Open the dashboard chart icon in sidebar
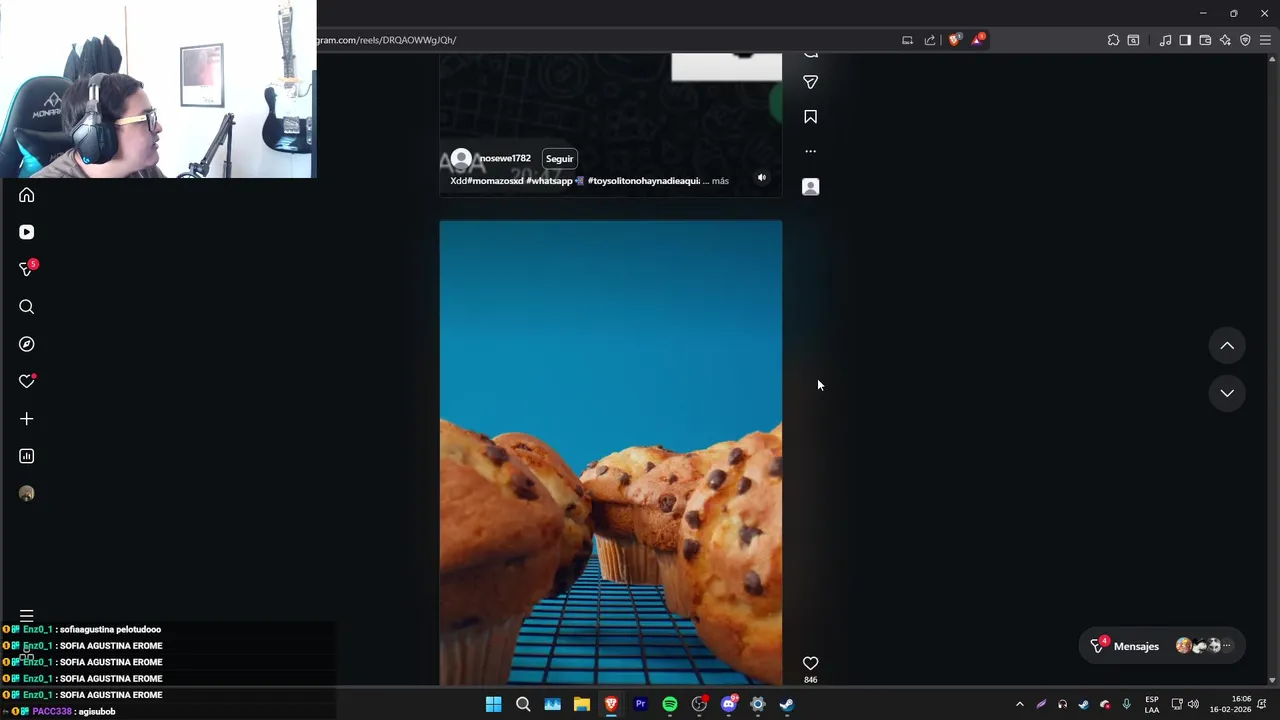 (x=27, y=456)
